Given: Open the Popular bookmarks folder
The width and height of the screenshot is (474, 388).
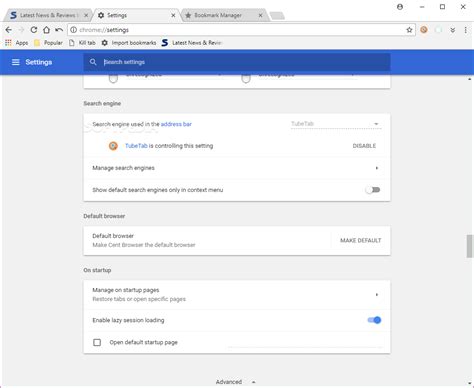Looking at the screenshot, I should (x=48, y=43).
